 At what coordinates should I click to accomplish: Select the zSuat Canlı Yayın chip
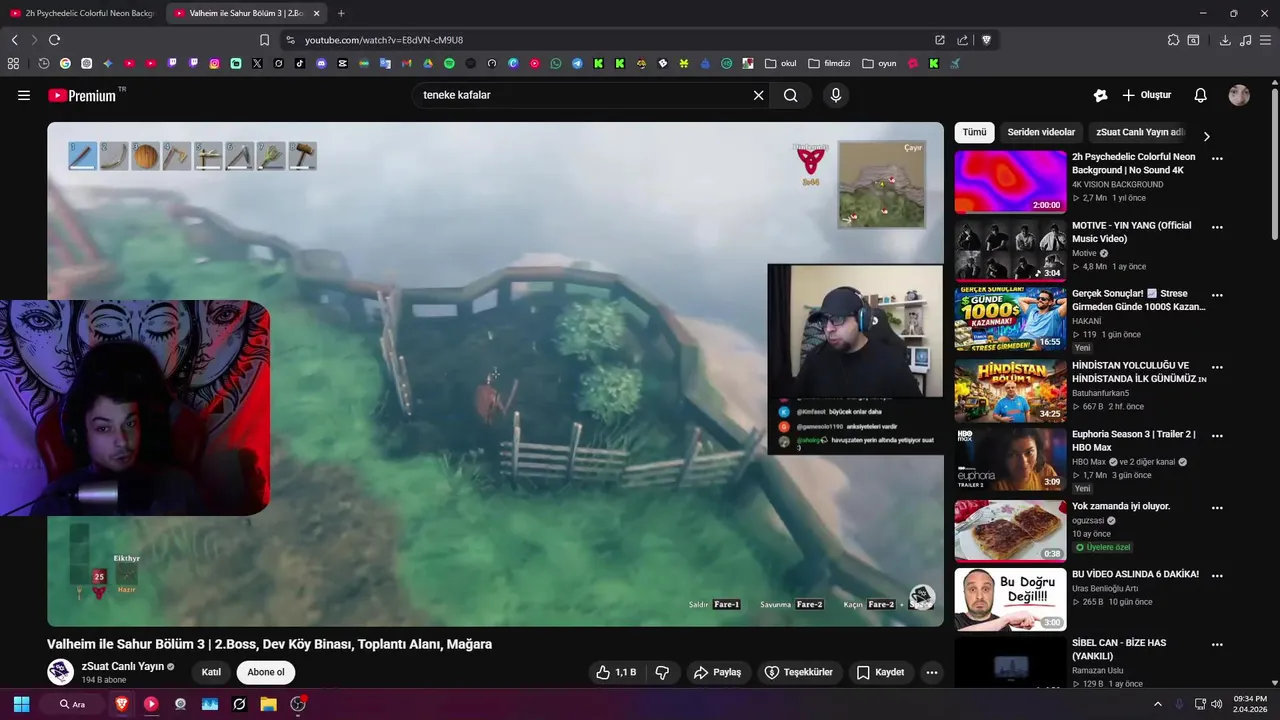1139,132
